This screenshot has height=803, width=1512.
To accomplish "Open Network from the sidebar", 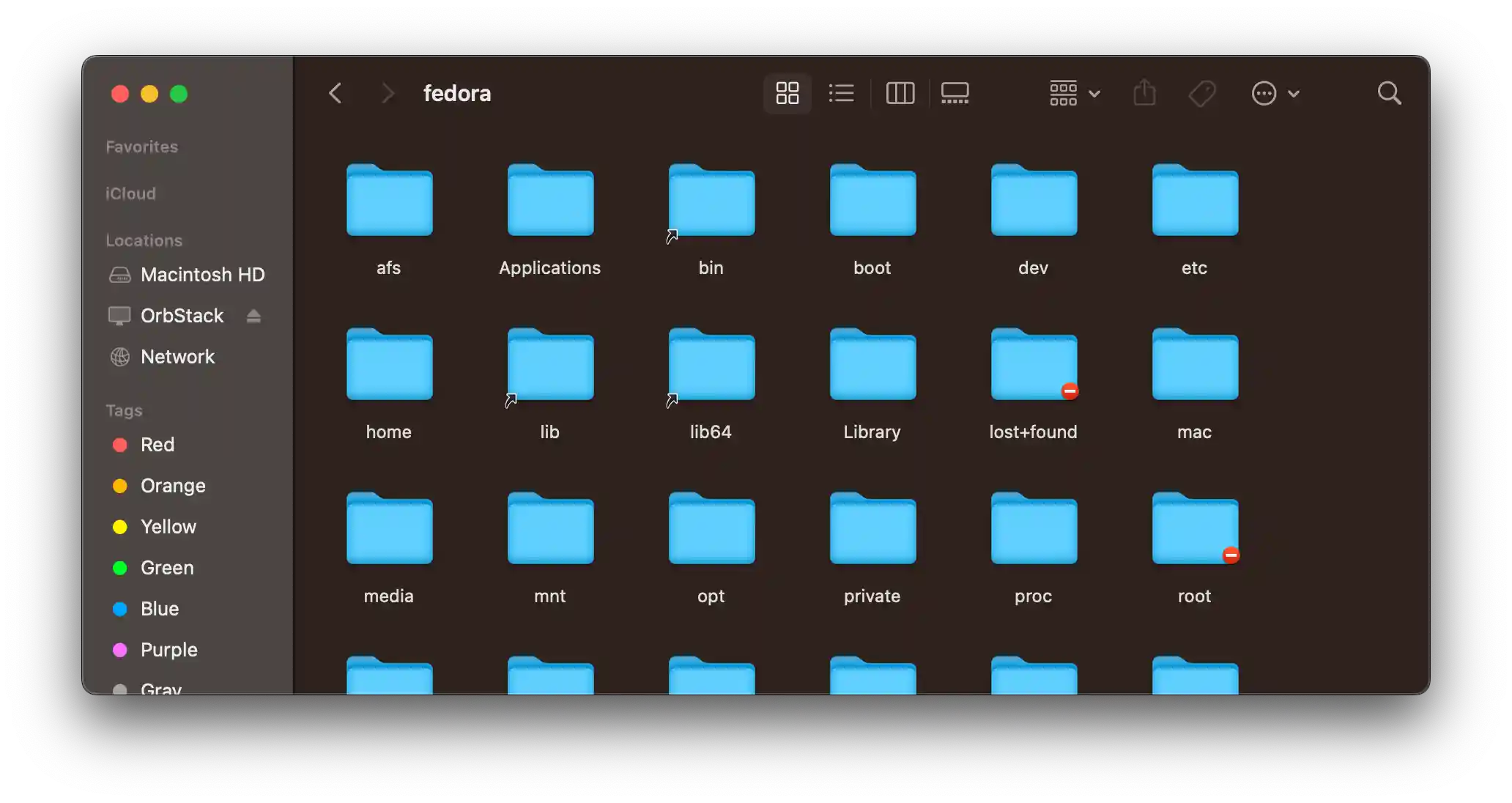I will pos(178,357).
